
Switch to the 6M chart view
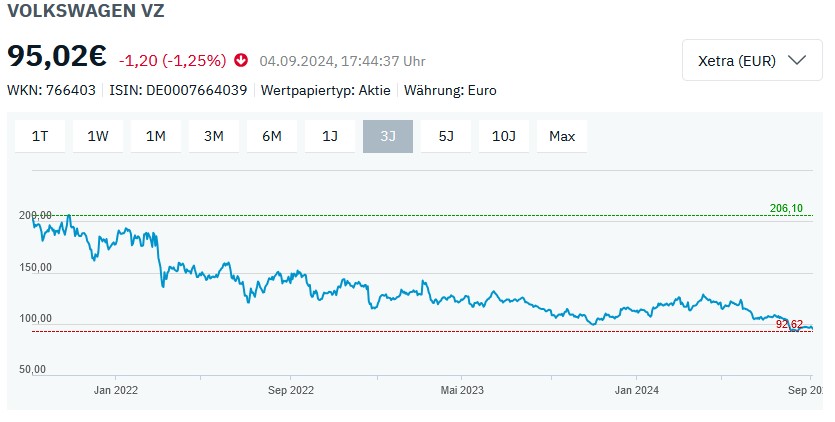point(272,136)
